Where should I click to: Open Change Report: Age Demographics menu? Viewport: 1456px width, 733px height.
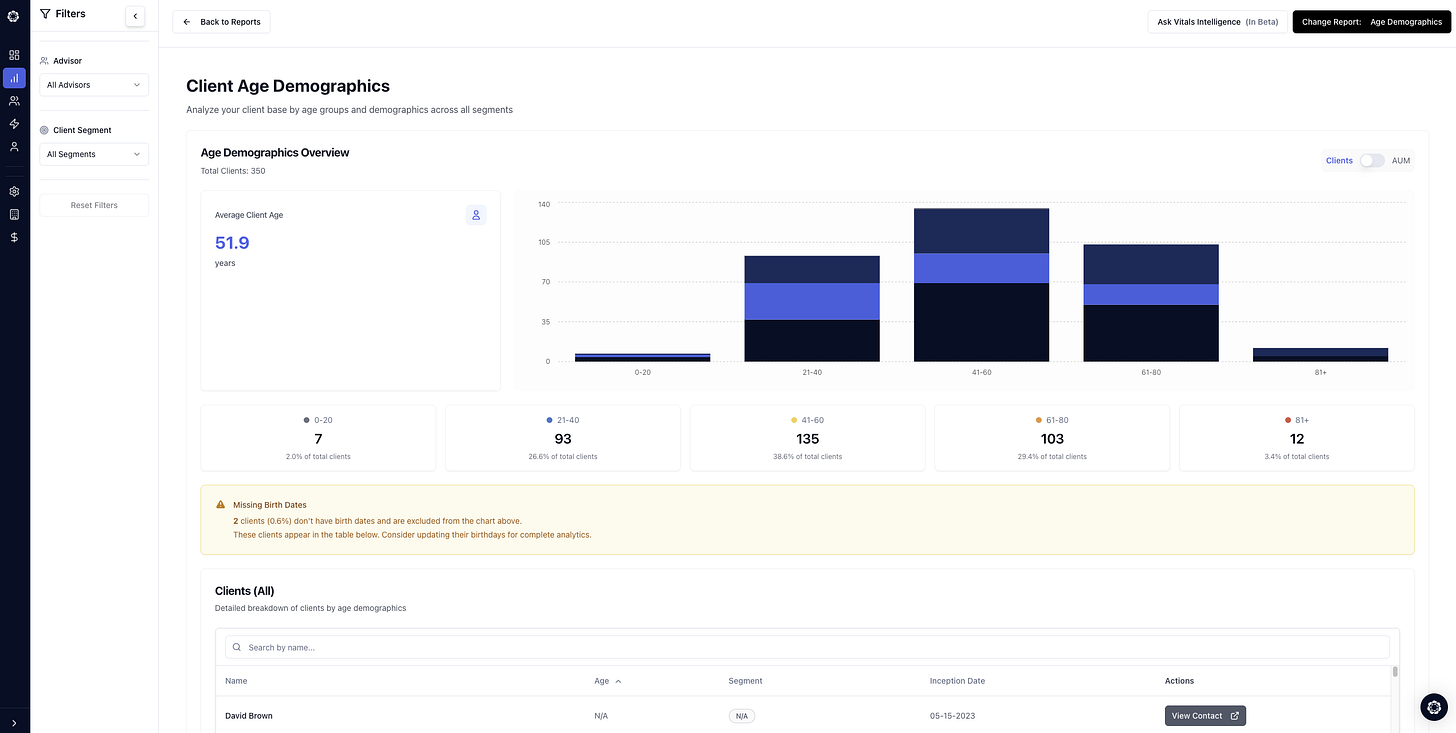tap(1371, 21)
